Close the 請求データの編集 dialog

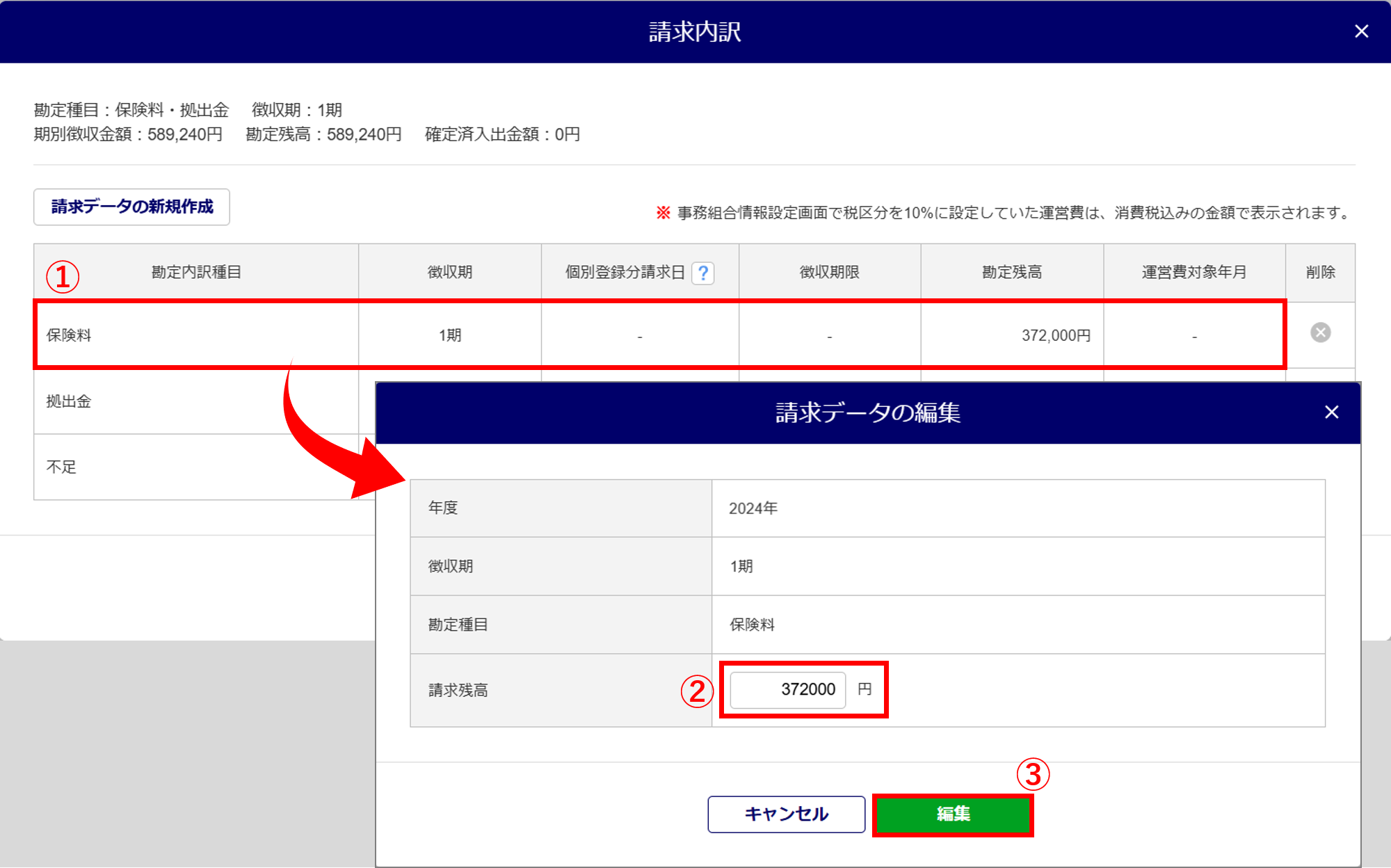(1331, 412)
